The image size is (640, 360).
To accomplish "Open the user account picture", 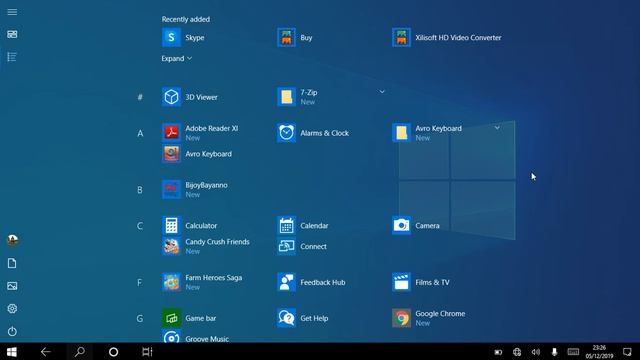I will point(12,240).
